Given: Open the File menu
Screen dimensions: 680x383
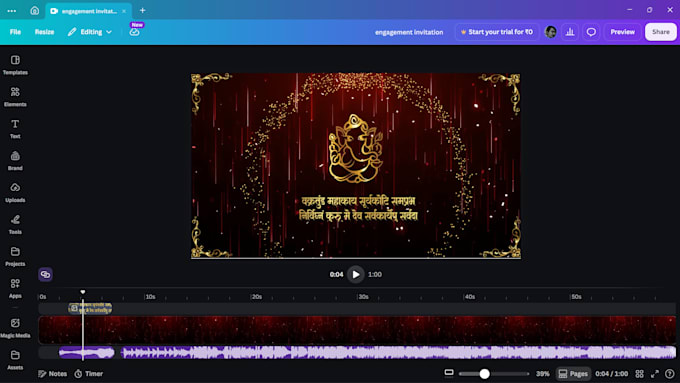Looking at the screenshot, I should coord(15,32).
